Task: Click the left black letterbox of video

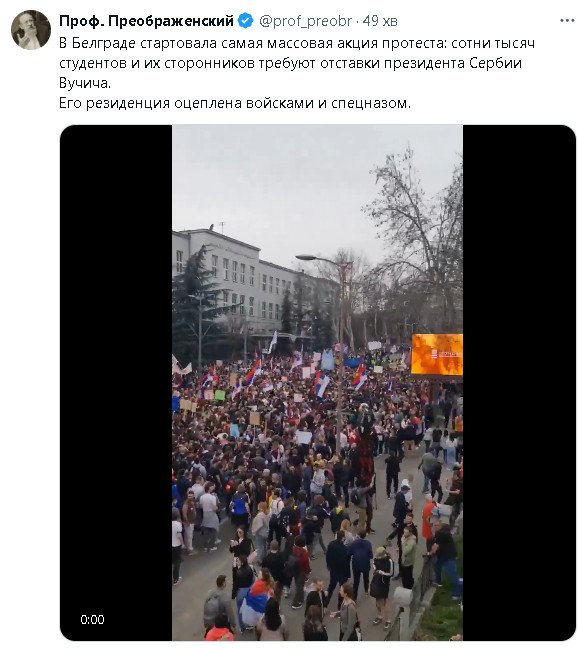Action: point(116,383)
